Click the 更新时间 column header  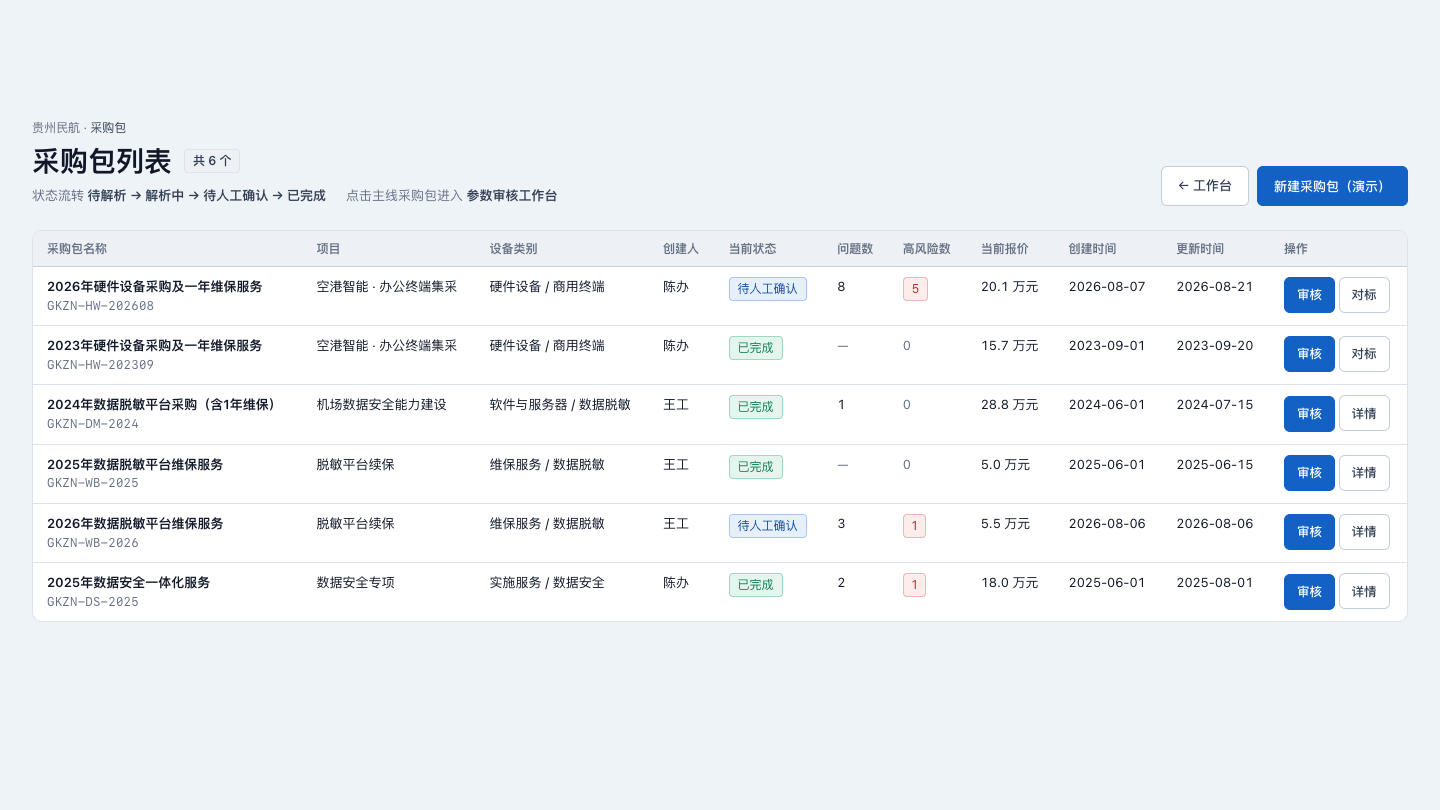[x=1200, y=249]
